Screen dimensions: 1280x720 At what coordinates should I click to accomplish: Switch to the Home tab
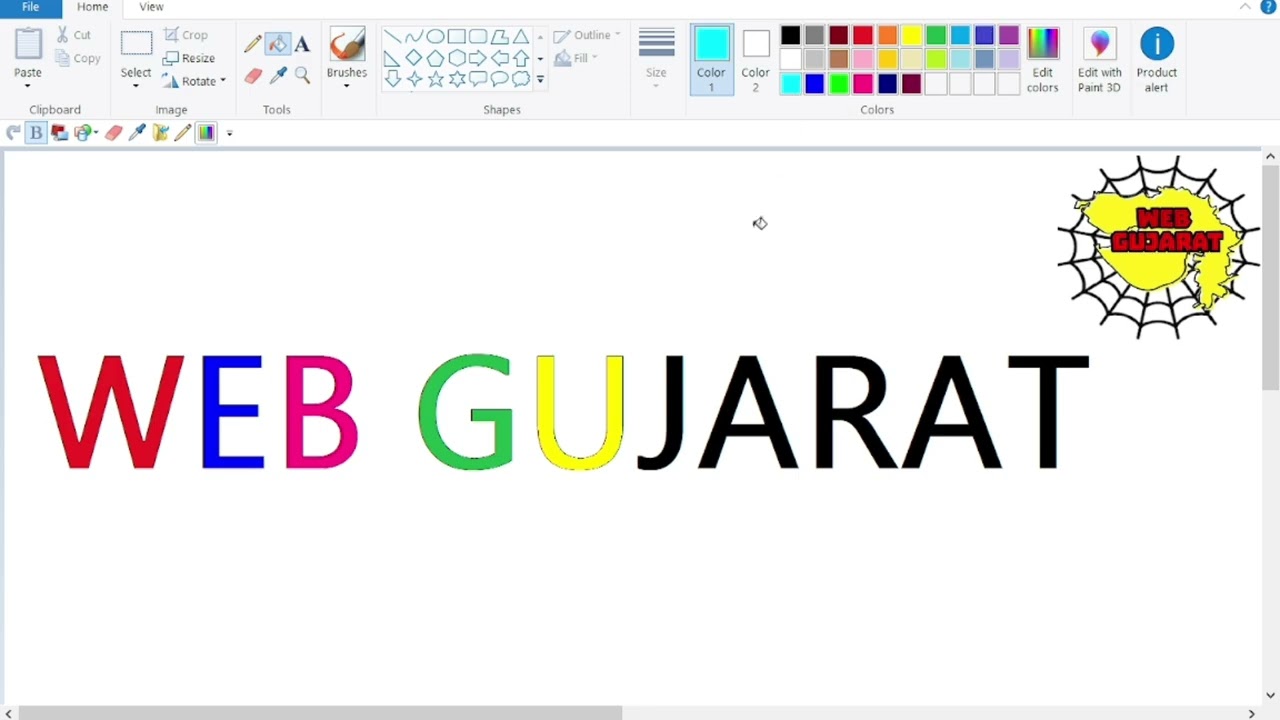(92, 7)
